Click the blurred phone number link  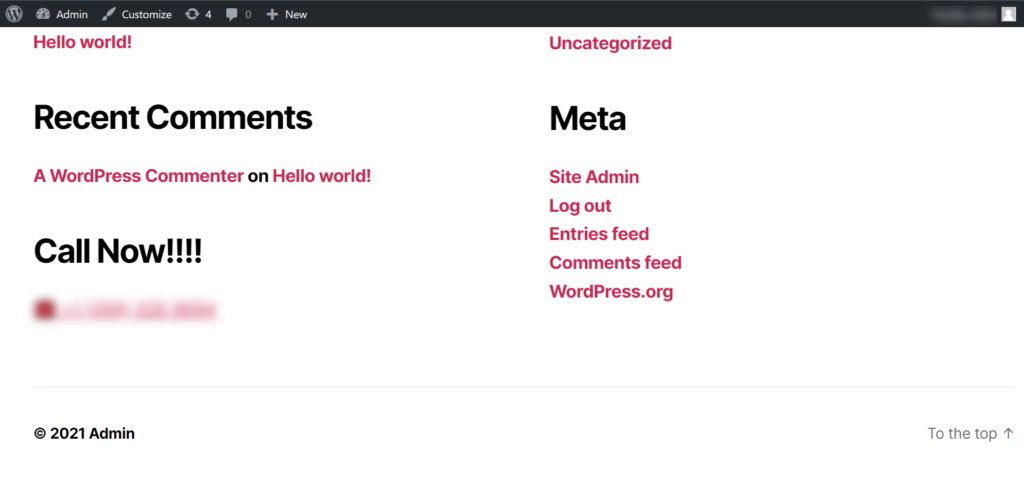tap(137, 310)
